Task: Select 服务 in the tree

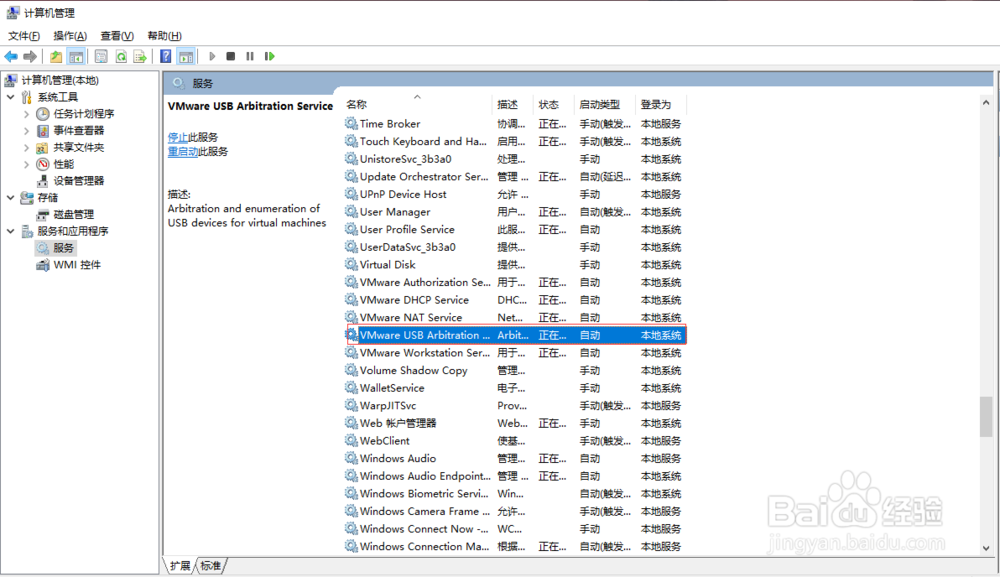Action: (x=63, y=248)
